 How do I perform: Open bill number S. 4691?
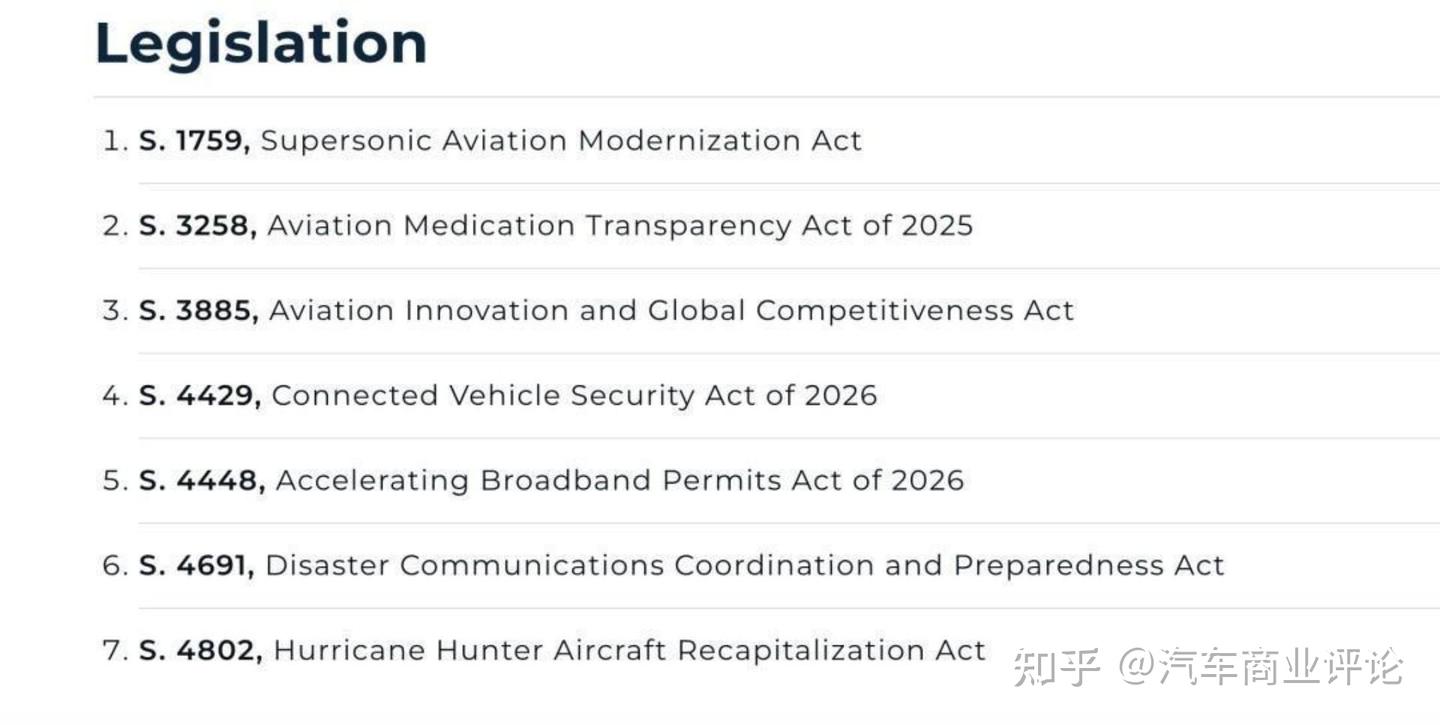pyautogui.click(x=197, y=566)
